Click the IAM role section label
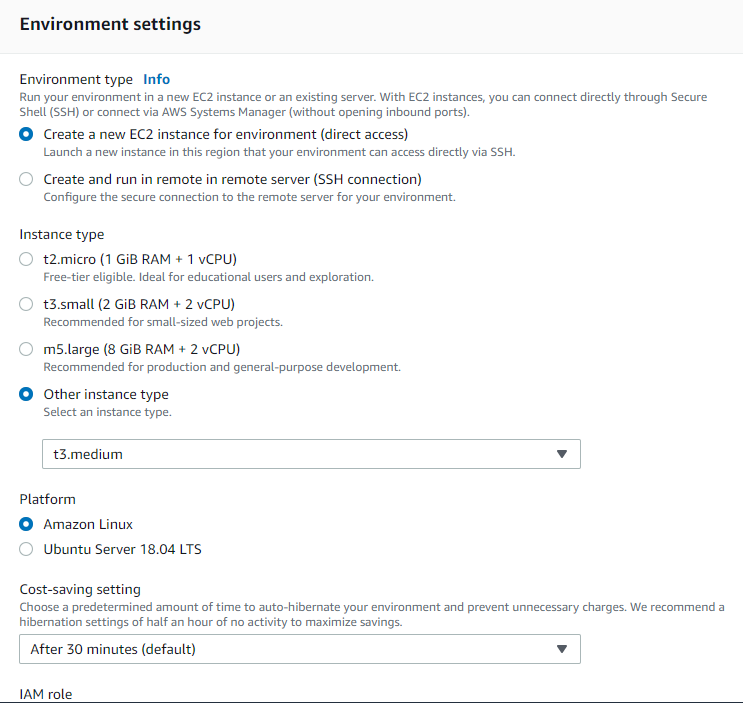The width and height of the screenshot is (743, 703). point(46,694)
